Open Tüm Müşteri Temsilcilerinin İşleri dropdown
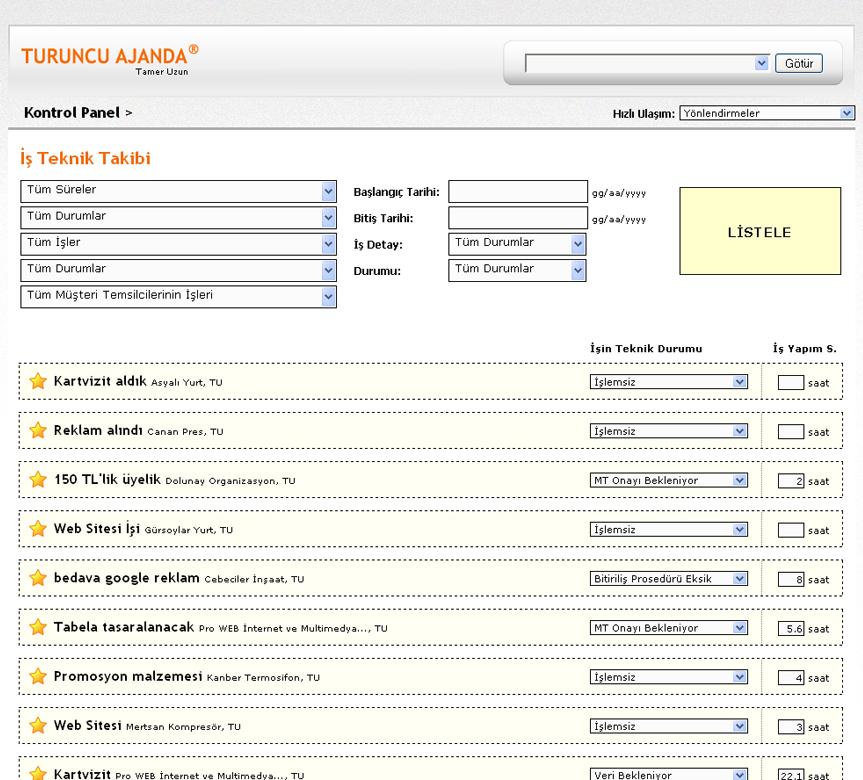The height and width of the screenshot is (780, 863). pyautogui.click(x=178, y=297)
